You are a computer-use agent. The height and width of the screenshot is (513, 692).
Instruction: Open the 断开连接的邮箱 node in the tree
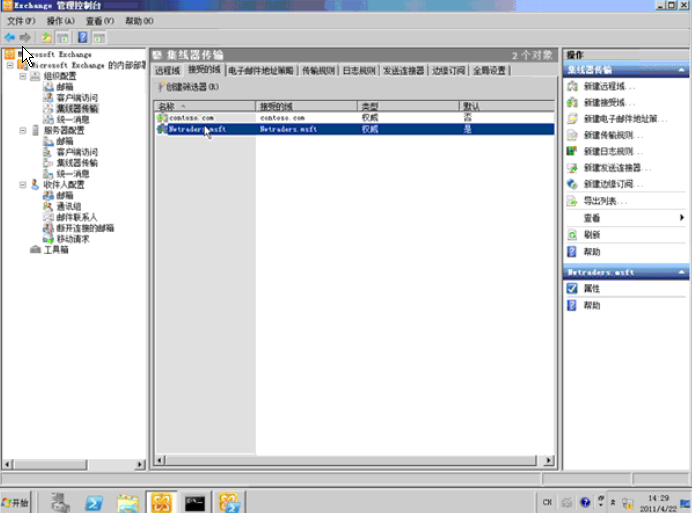[x=85, y=228]
